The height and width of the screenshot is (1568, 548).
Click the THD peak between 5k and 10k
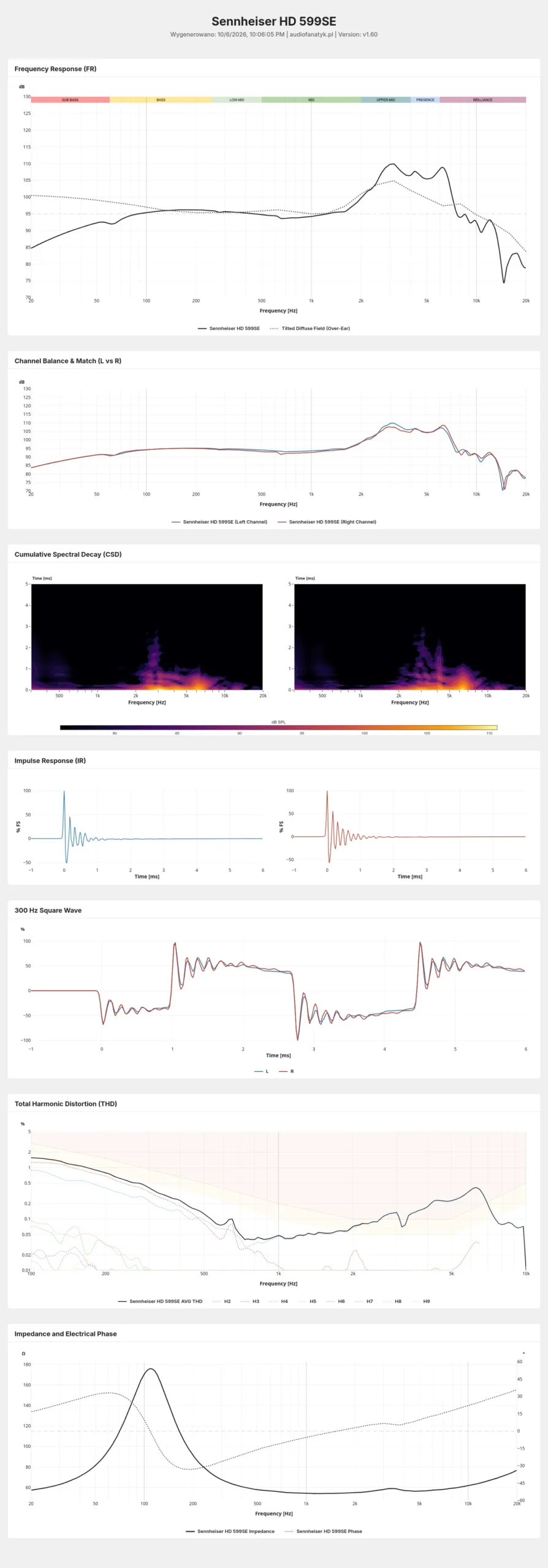pos(476,1188)
